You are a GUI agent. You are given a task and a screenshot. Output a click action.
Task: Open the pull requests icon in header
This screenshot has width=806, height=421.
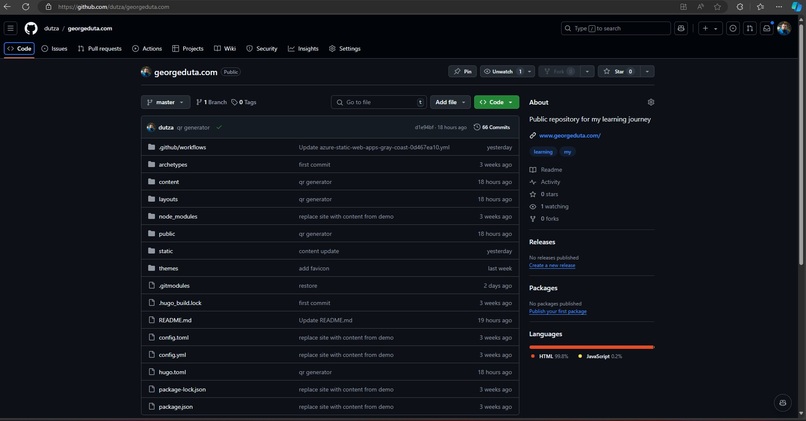pos(750,28)
